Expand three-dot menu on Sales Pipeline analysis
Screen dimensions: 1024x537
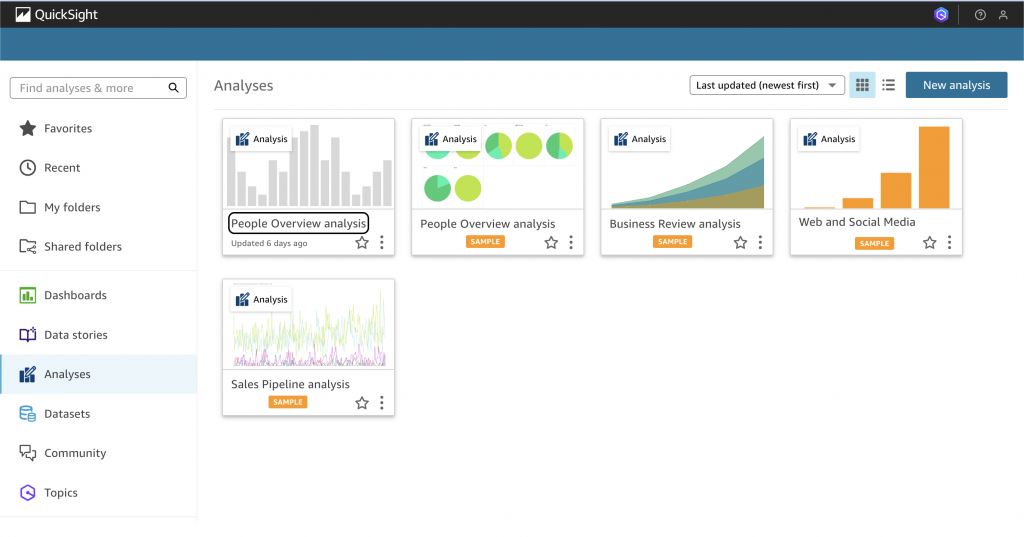[x=381, y=403]
